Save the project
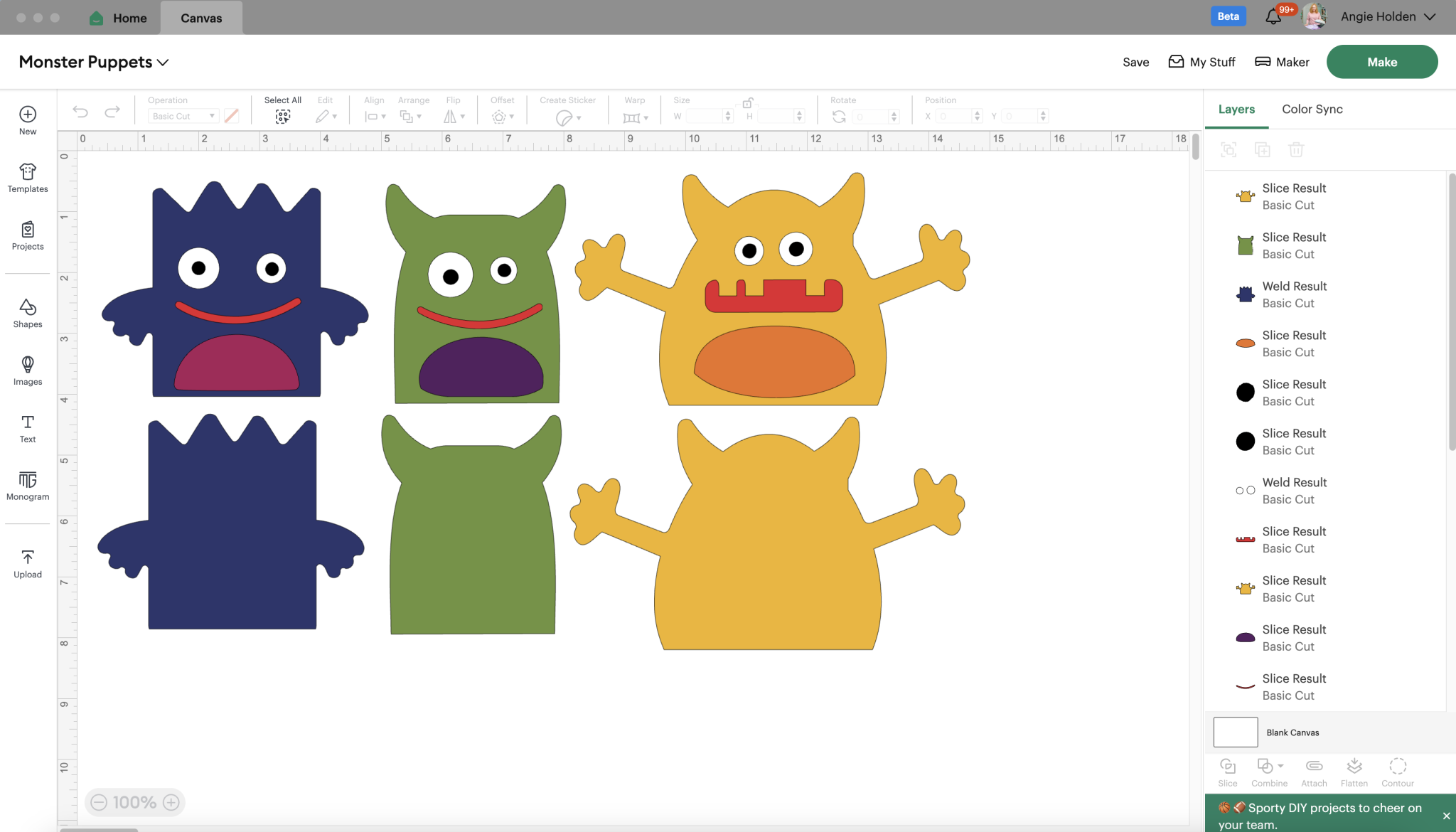Screen dimensions: 1456x832 [x=1135, y=62]
